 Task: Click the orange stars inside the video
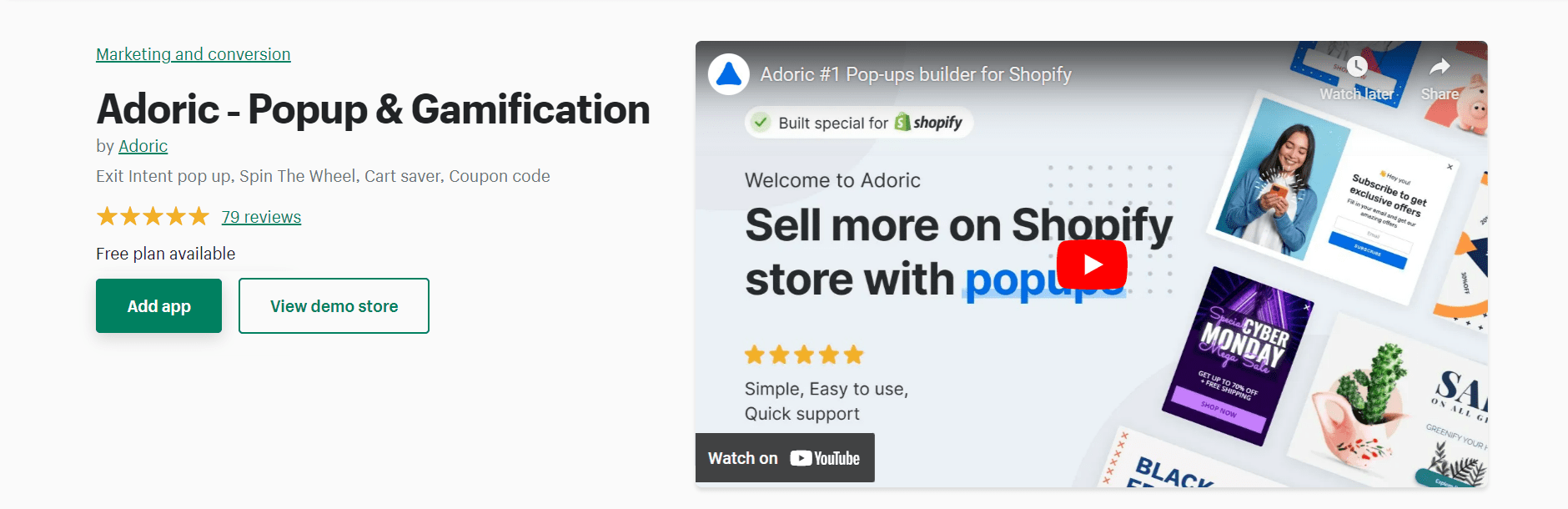[804, 355]
